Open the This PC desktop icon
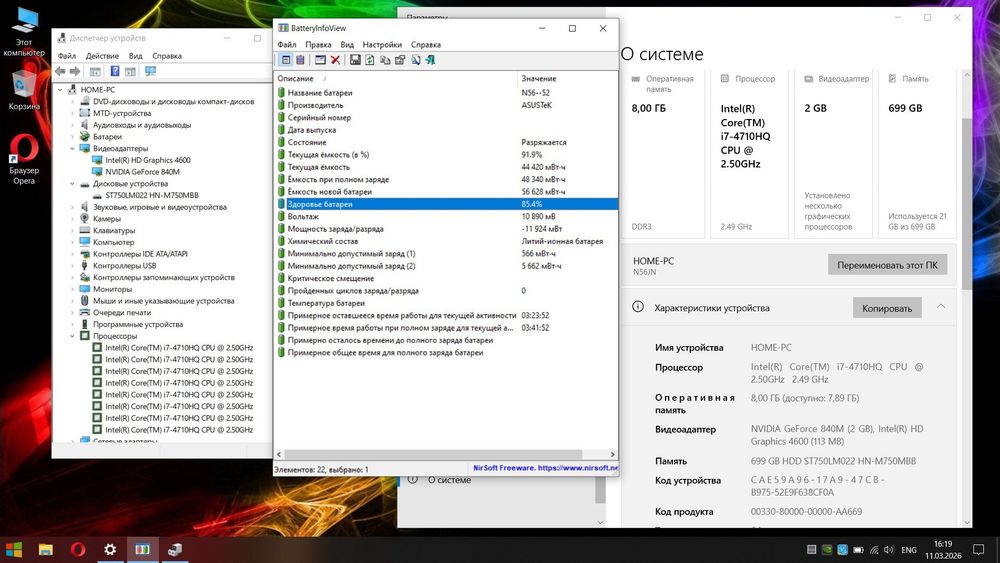Image resolution: width=1000 pixels, height=563 pixels. [x=24, y=32]
